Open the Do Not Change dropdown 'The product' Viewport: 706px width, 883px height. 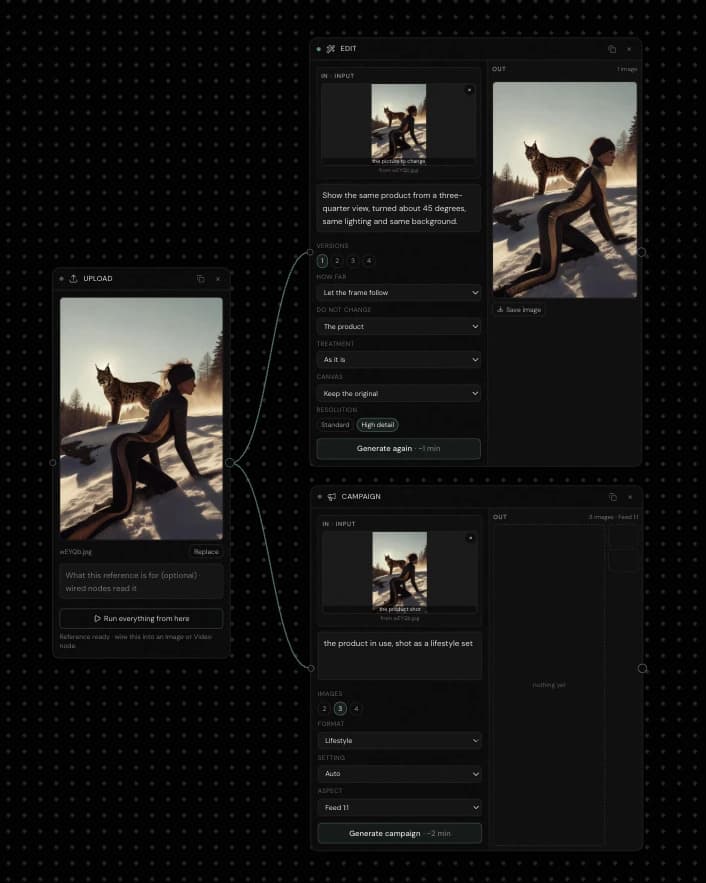(x=399, y=327)
